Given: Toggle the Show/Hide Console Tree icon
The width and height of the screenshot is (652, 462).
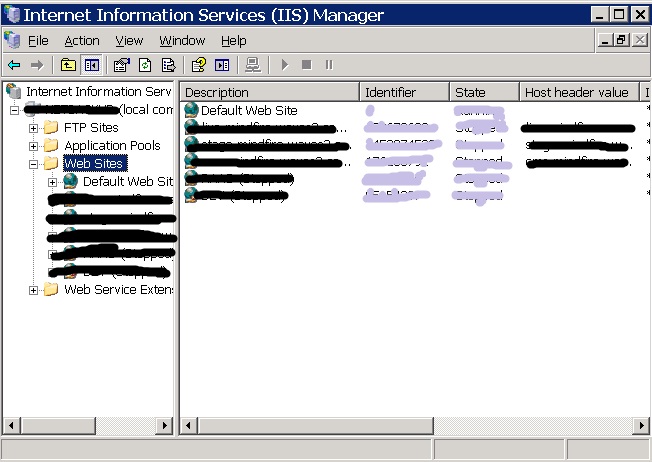Looking at the screenshot, I should click(91, 65).
